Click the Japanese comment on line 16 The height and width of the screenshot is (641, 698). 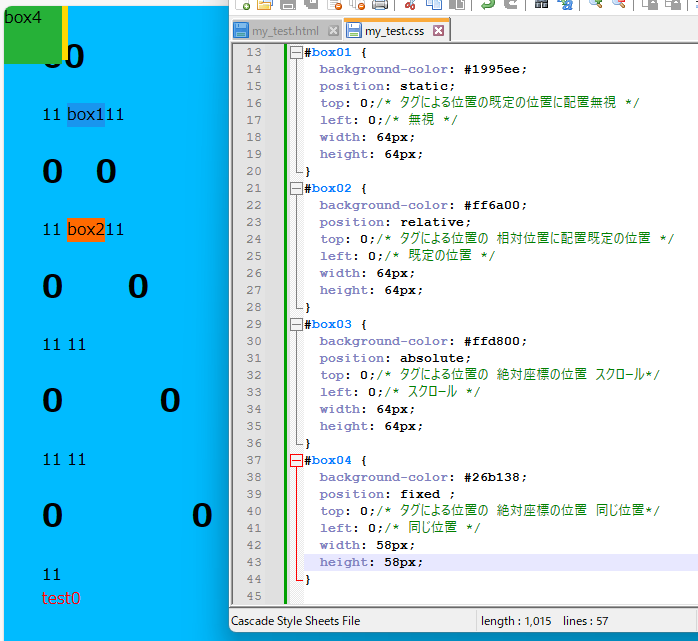point(507,103)
